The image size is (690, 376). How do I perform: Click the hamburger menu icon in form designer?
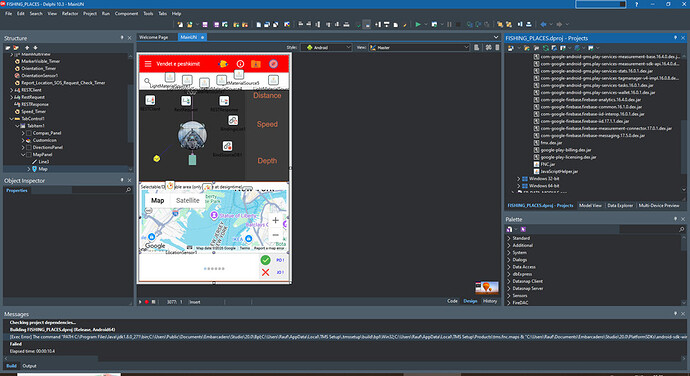tap(148, 64)
